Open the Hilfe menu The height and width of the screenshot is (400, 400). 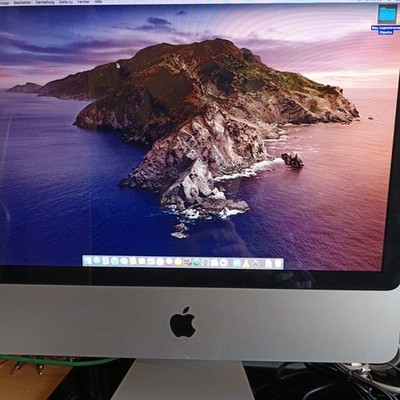coord(98,2)
